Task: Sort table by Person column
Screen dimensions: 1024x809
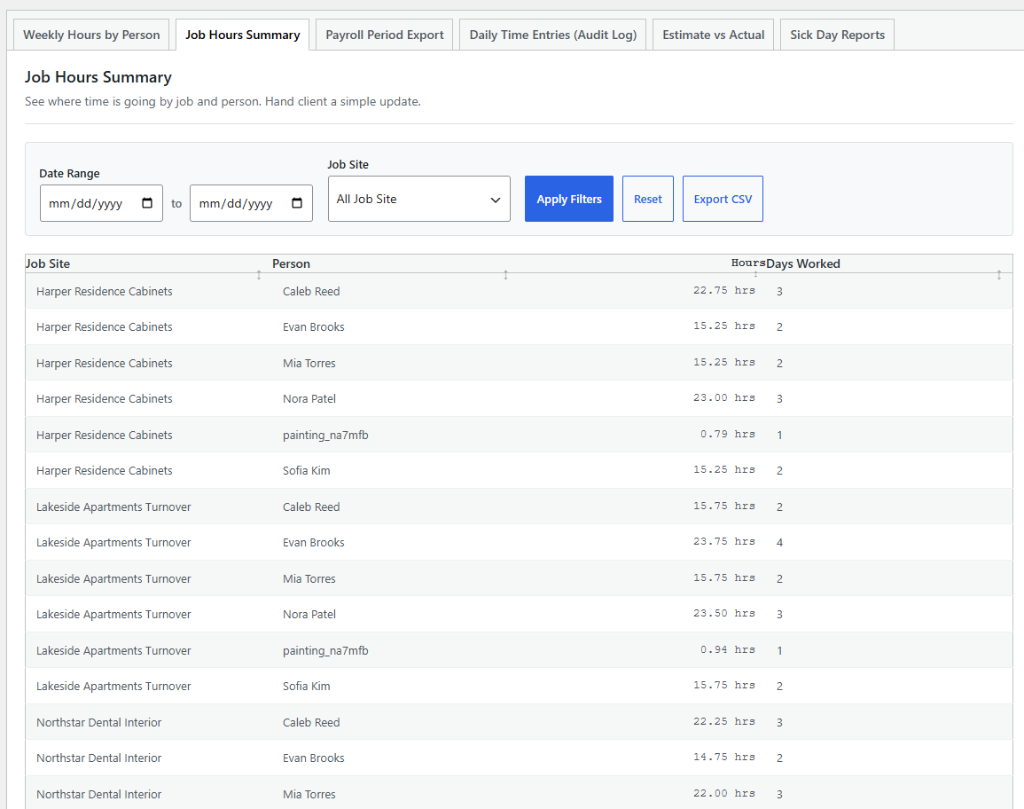Action: [505, 275]
